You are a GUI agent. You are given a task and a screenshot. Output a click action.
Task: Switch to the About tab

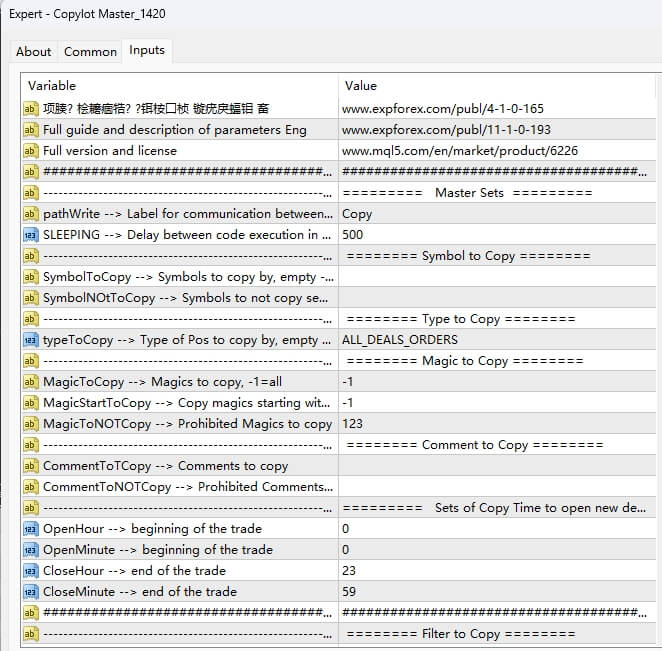point(33,51)
